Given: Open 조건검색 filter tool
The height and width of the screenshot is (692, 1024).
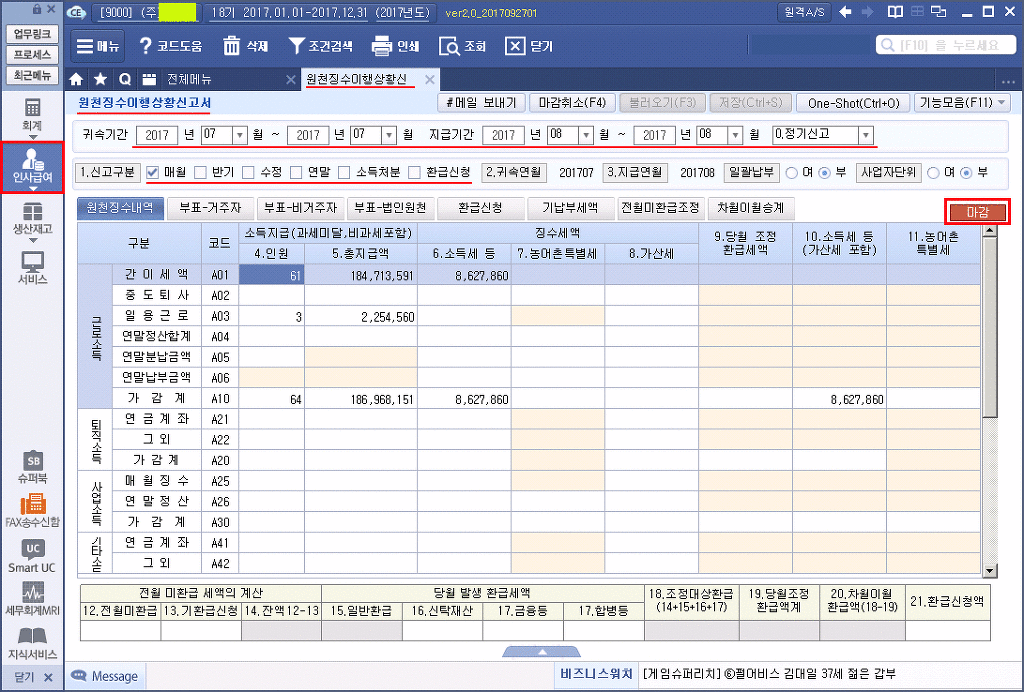Looking at the screenshot, I should tap(320, 46).
